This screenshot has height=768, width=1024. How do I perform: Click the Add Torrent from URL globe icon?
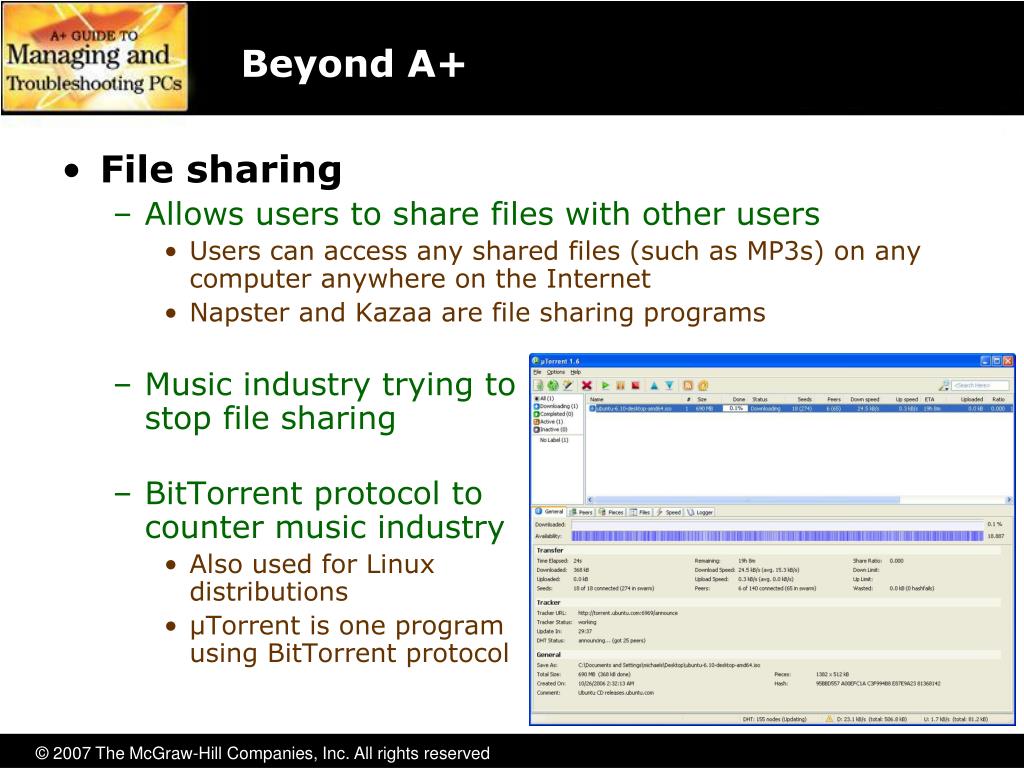(x=552, y=386)
